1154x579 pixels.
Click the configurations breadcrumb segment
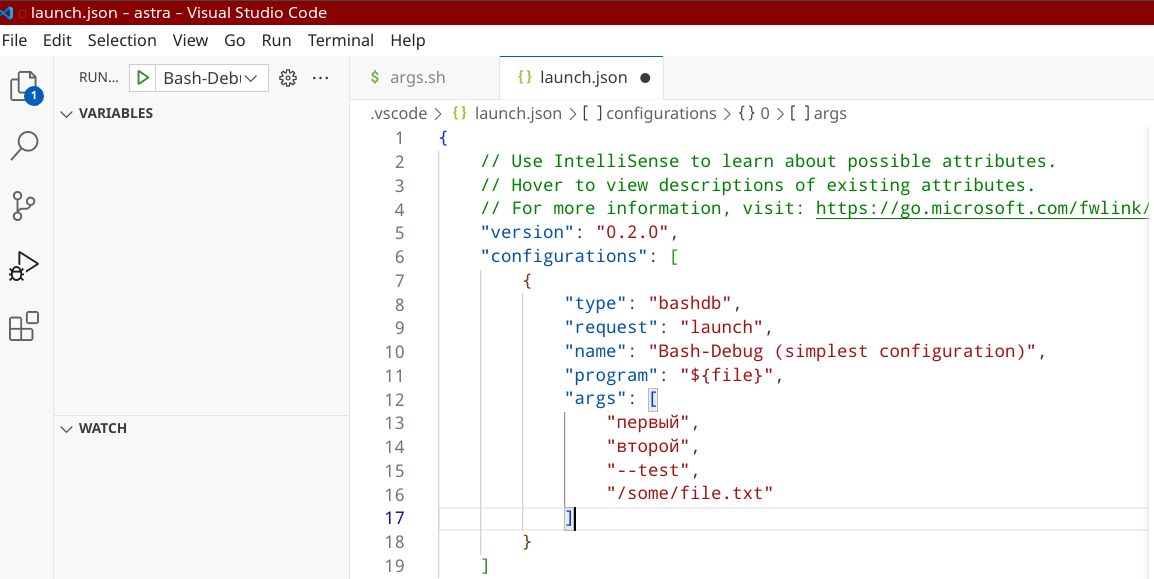pyautogui.click(x=649, y=114)
